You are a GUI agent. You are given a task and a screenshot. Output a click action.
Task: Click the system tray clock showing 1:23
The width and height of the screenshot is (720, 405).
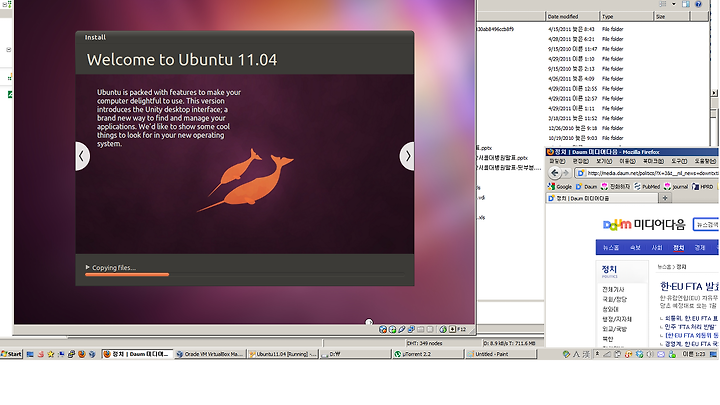(693, 354)
